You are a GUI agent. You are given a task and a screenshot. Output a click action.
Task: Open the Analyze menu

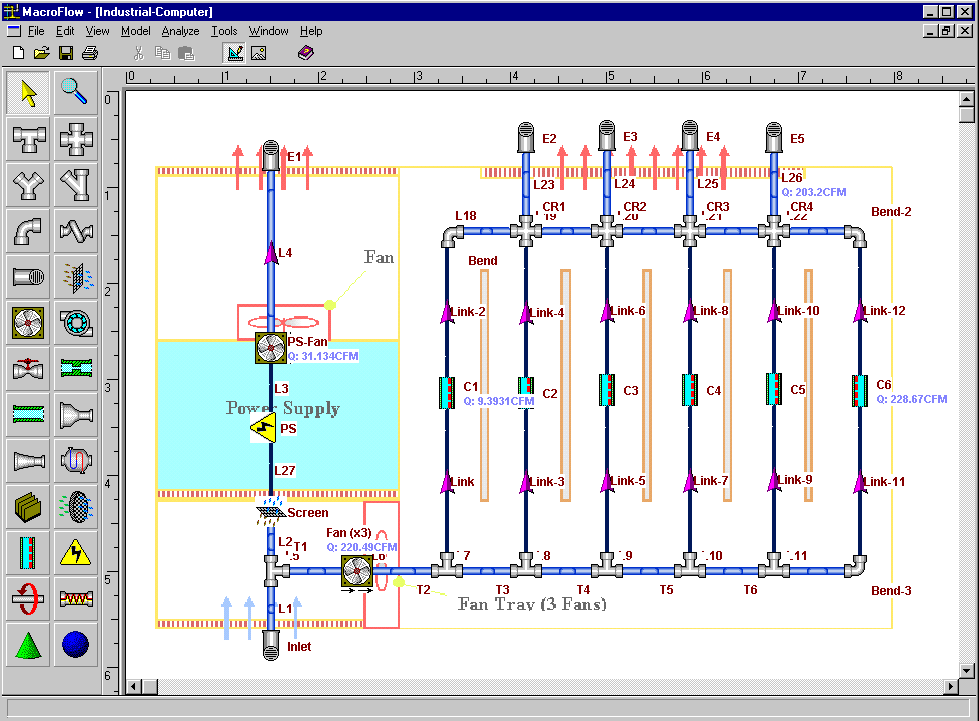[180, 31]
